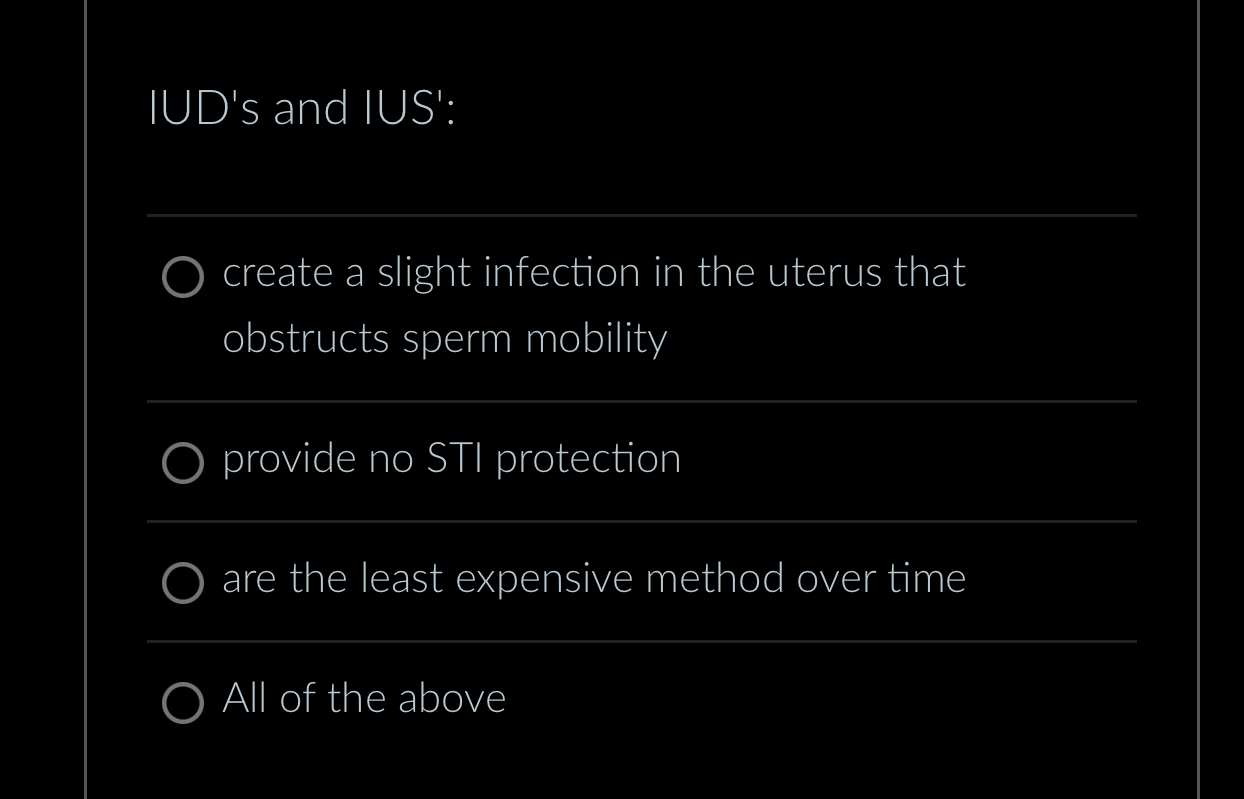Image resolution: width=1244 pixels, height=799 pixels.
Task: Click the third answer option's selector
Action: [x=183, y=584]
